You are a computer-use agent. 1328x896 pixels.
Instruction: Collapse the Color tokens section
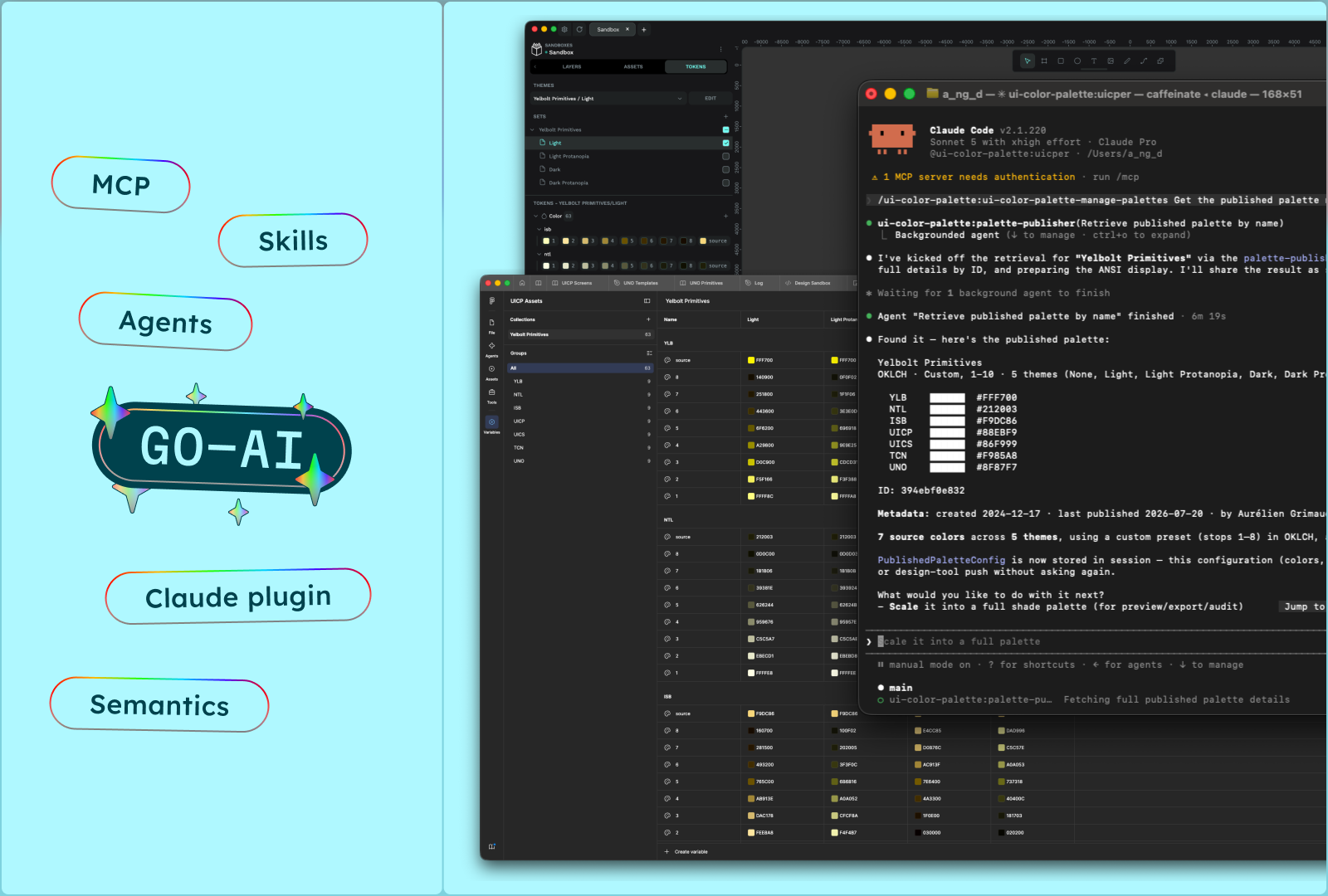click(x=536, y=216)
